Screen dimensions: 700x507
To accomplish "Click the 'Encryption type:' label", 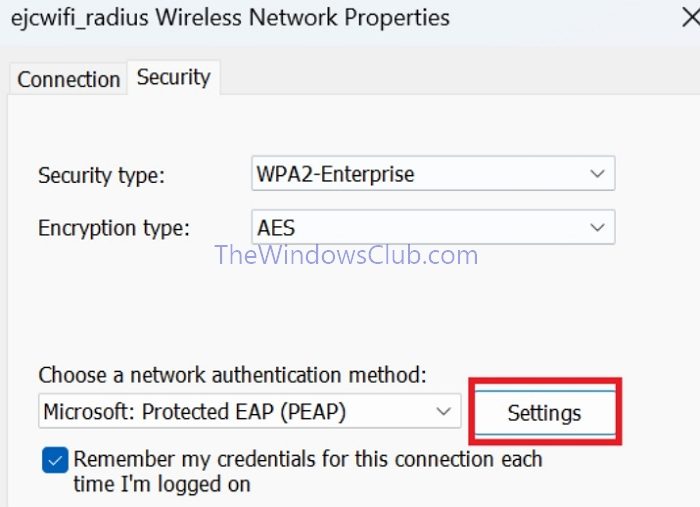I will [113, 228].
